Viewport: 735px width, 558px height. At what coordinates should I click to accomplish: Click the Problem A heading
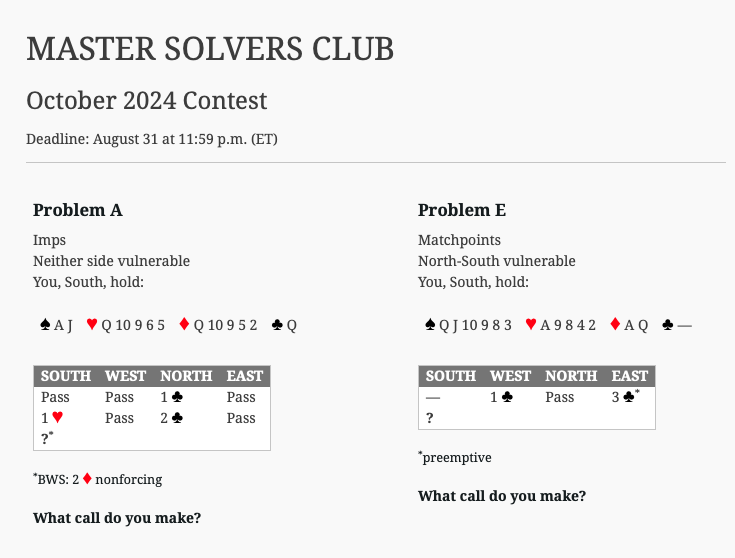78,210
